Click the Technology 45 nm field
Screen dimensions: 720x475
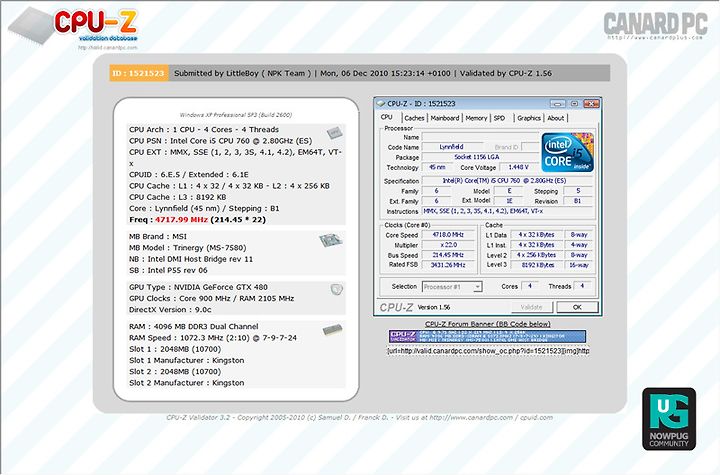(437, 167)
